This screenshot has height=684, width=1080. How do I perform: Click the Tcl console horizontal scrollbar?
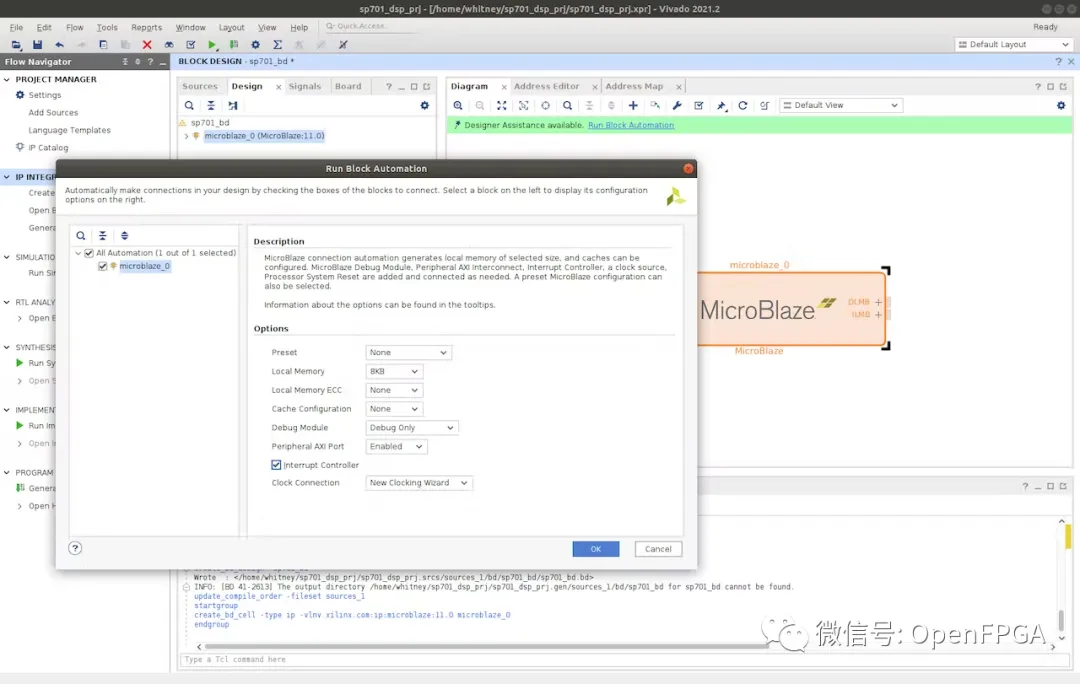[486, 647]
